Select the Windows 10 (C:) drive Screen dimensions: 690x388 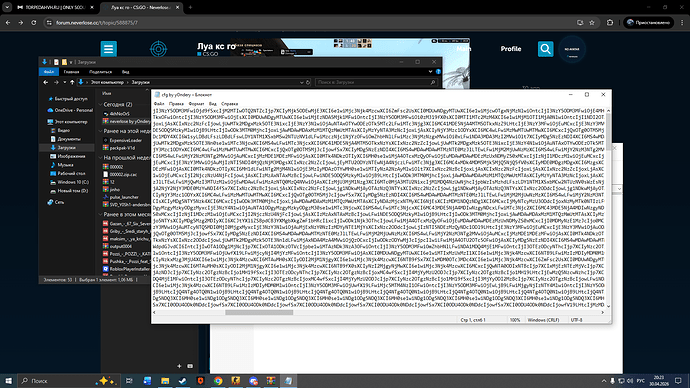pyautogui.click(x=69, y=182)
